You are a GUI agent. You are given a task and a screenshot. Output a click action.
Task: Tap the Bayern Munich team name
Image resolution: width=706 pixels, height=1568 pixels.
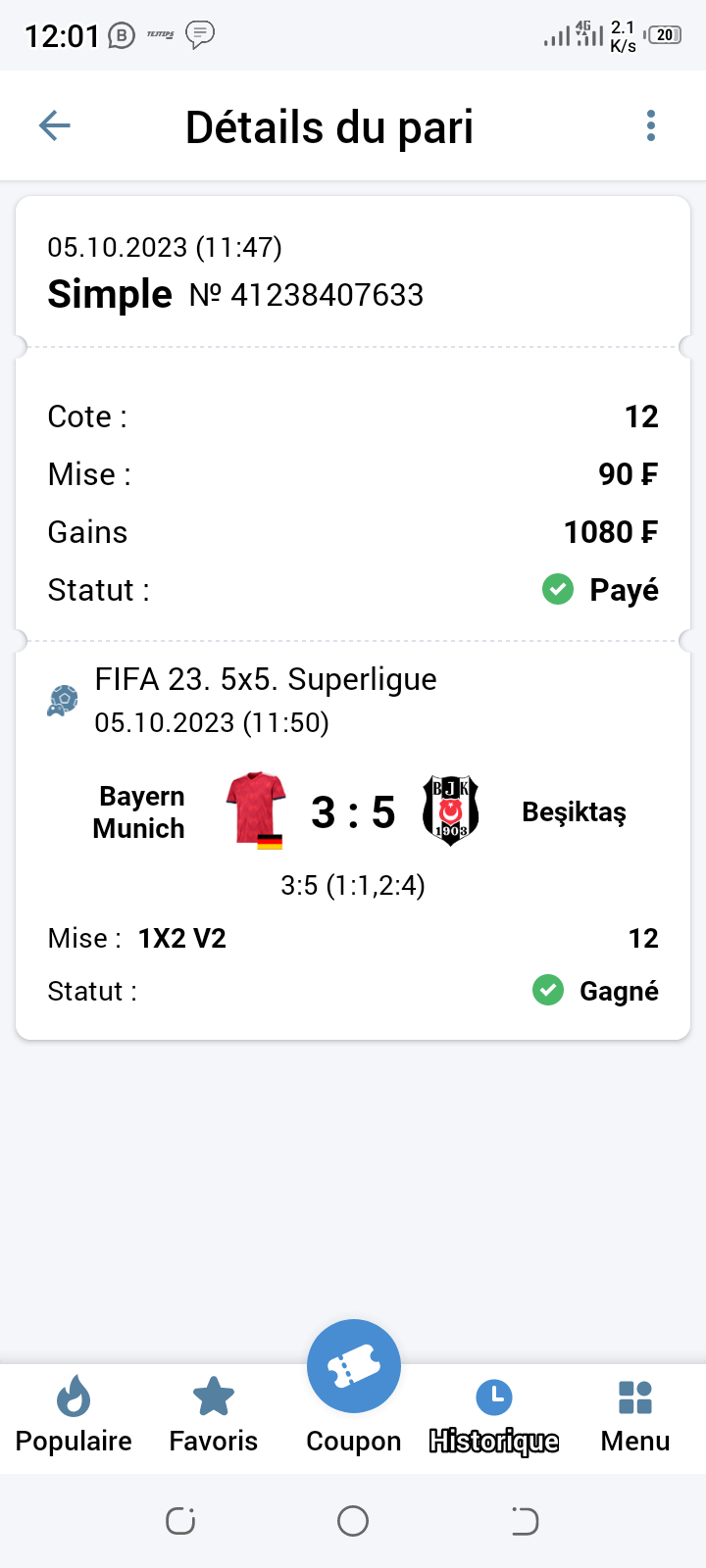(x=139, y=812)
